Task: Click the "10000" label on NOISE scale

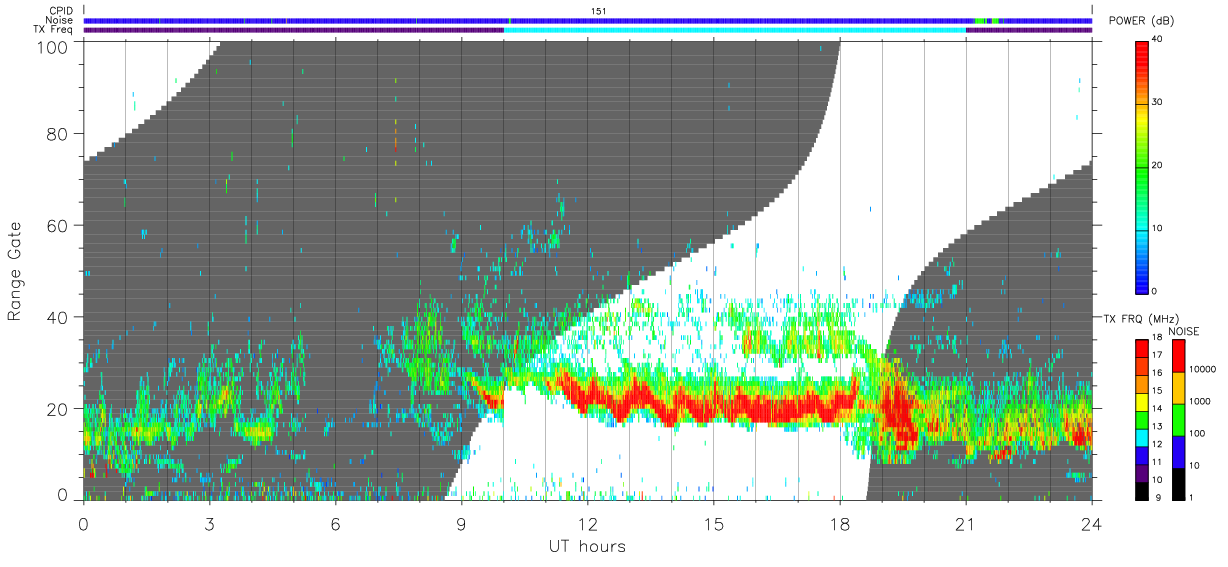Action: 1202,371
